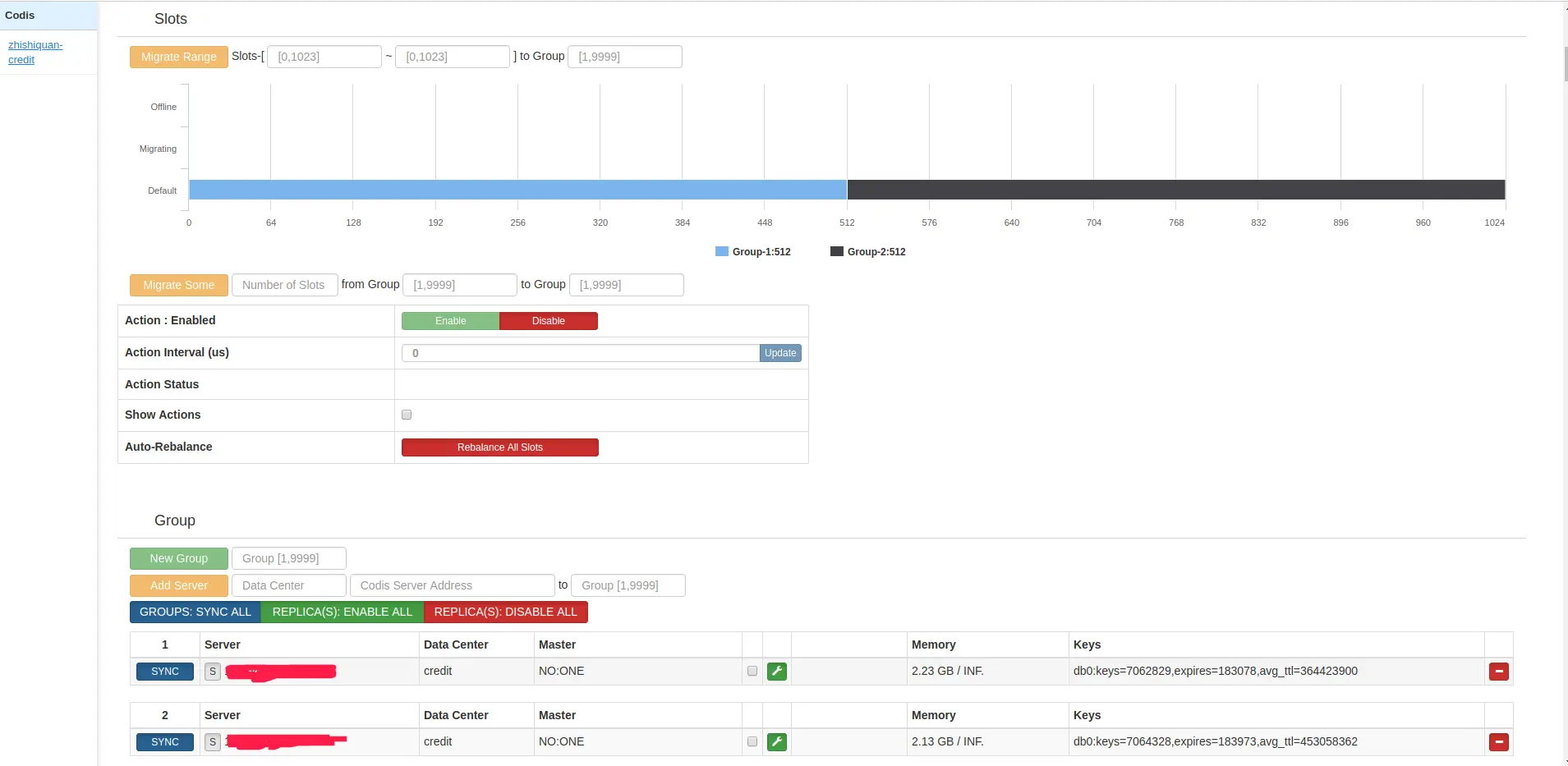
Task: Remove server from group 2 with red minus
Action: click(1499, 742)
